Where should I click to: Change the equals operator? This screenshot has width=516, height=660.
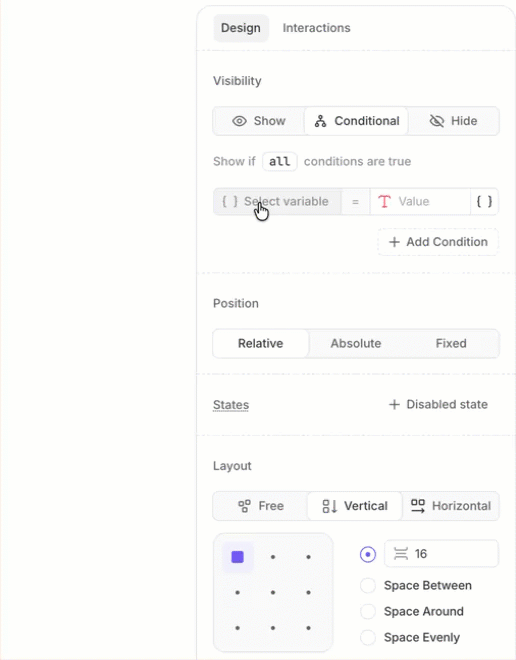click(x=355, y=202)
